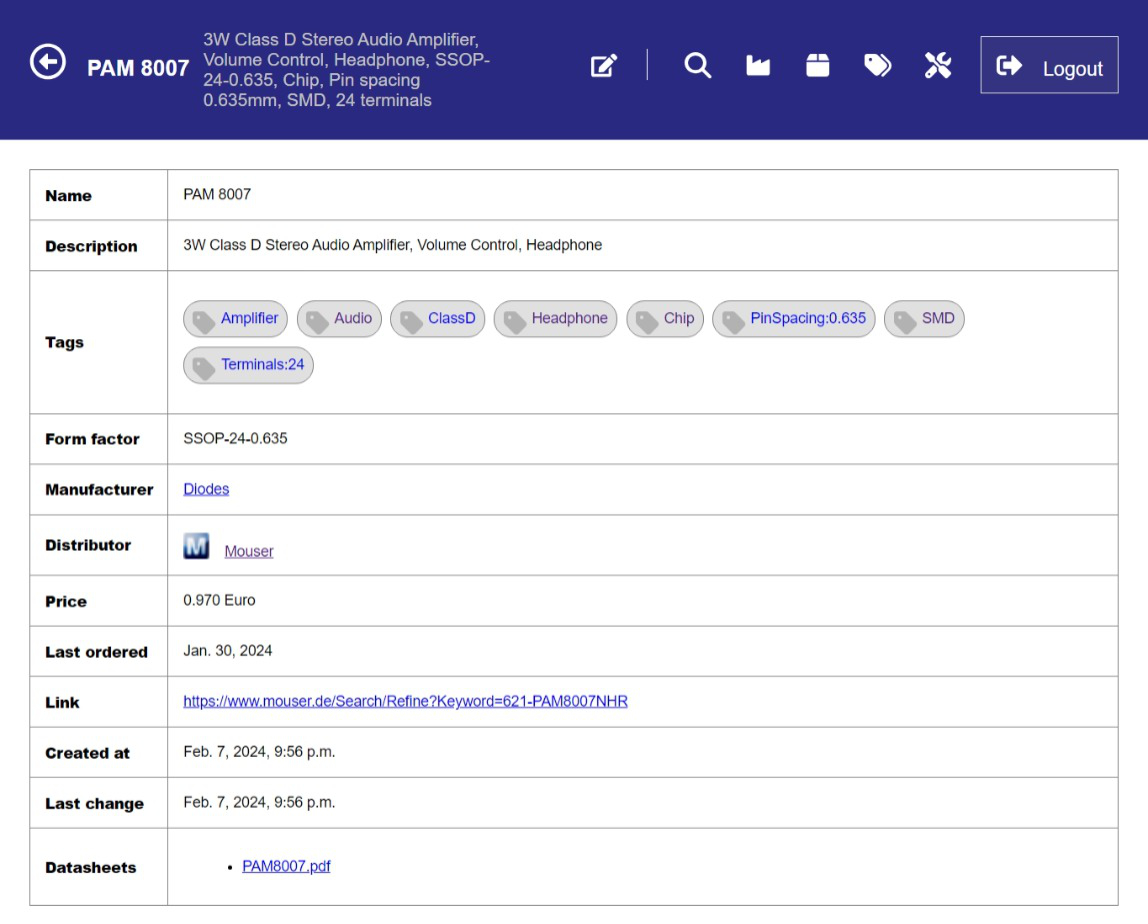Select the SMD tag

924,318
